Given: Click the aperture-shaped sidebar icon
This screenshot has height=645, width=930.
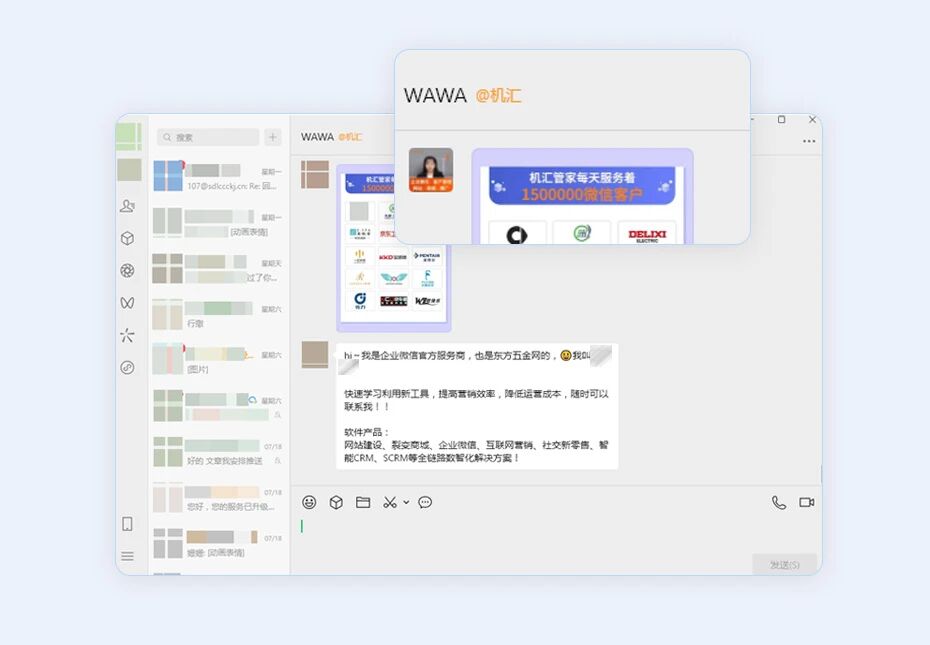Looking at the screenshot, I should (127, 271).
